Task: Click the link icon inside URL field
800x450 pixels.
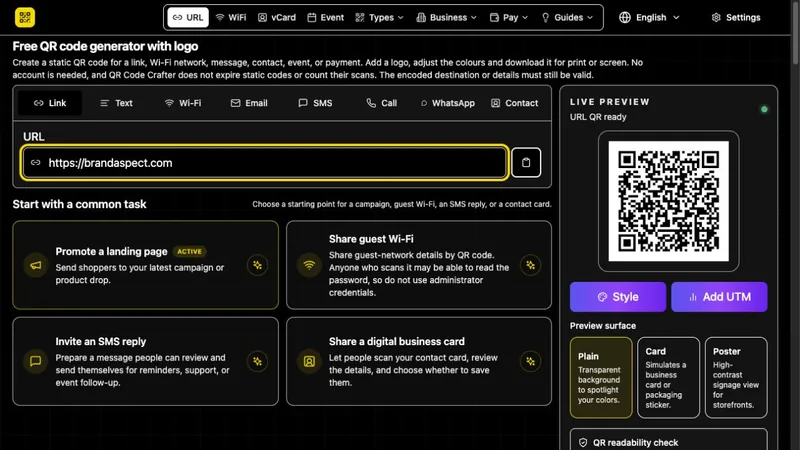Action: tap(35, 163)
